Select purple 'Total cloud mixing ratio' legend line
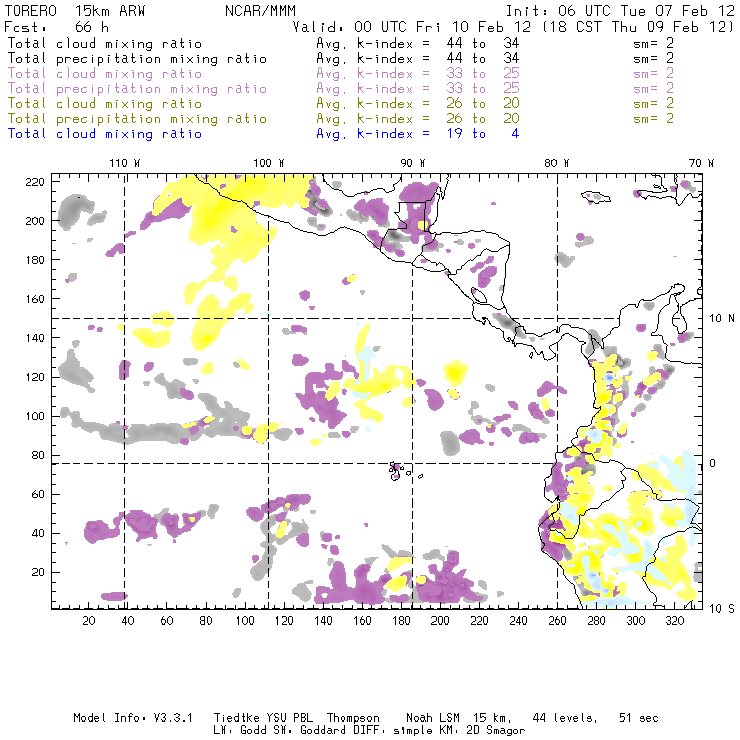The height and width of the screenshot is (740, 740). 105,74
